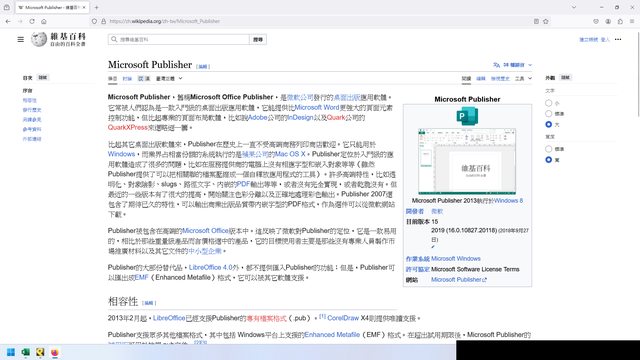This screenshot has width=640, height=360.
Task: Click the search button beside the search box
Action: point(258,40)
